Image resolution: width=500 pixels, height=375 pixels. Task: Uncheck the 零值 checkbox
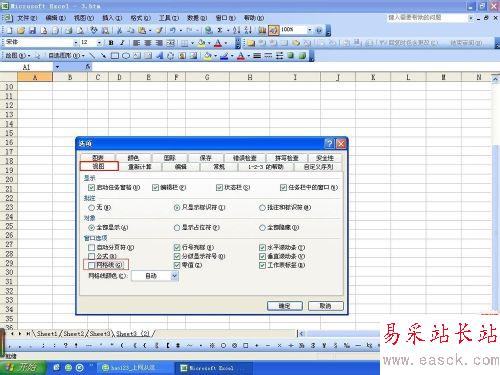(x=177, y=265)
